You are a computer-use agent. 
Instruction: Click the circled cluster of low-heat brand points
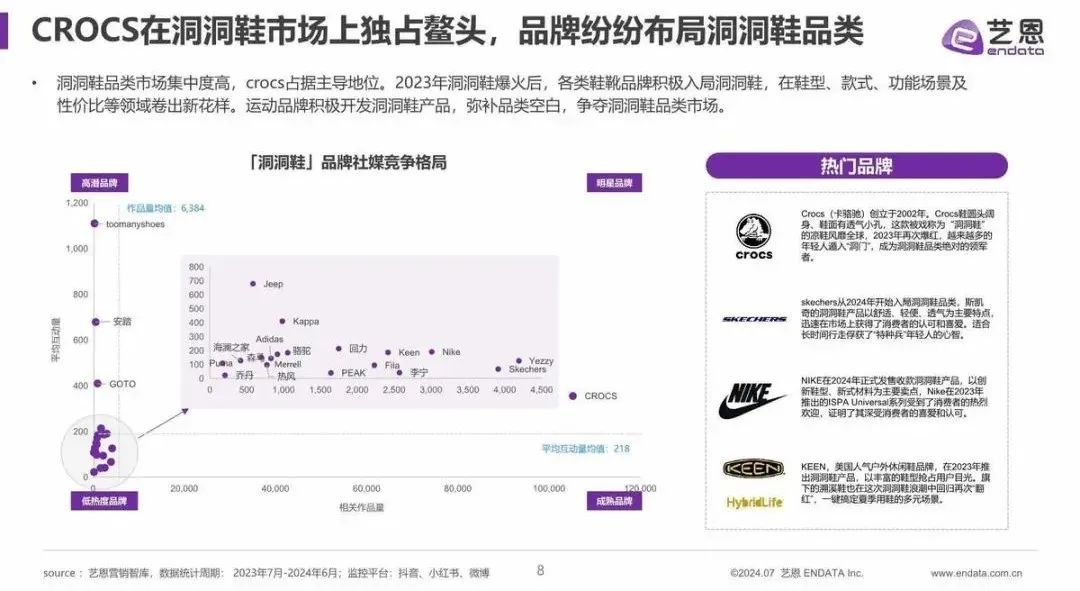coord(101,451)
